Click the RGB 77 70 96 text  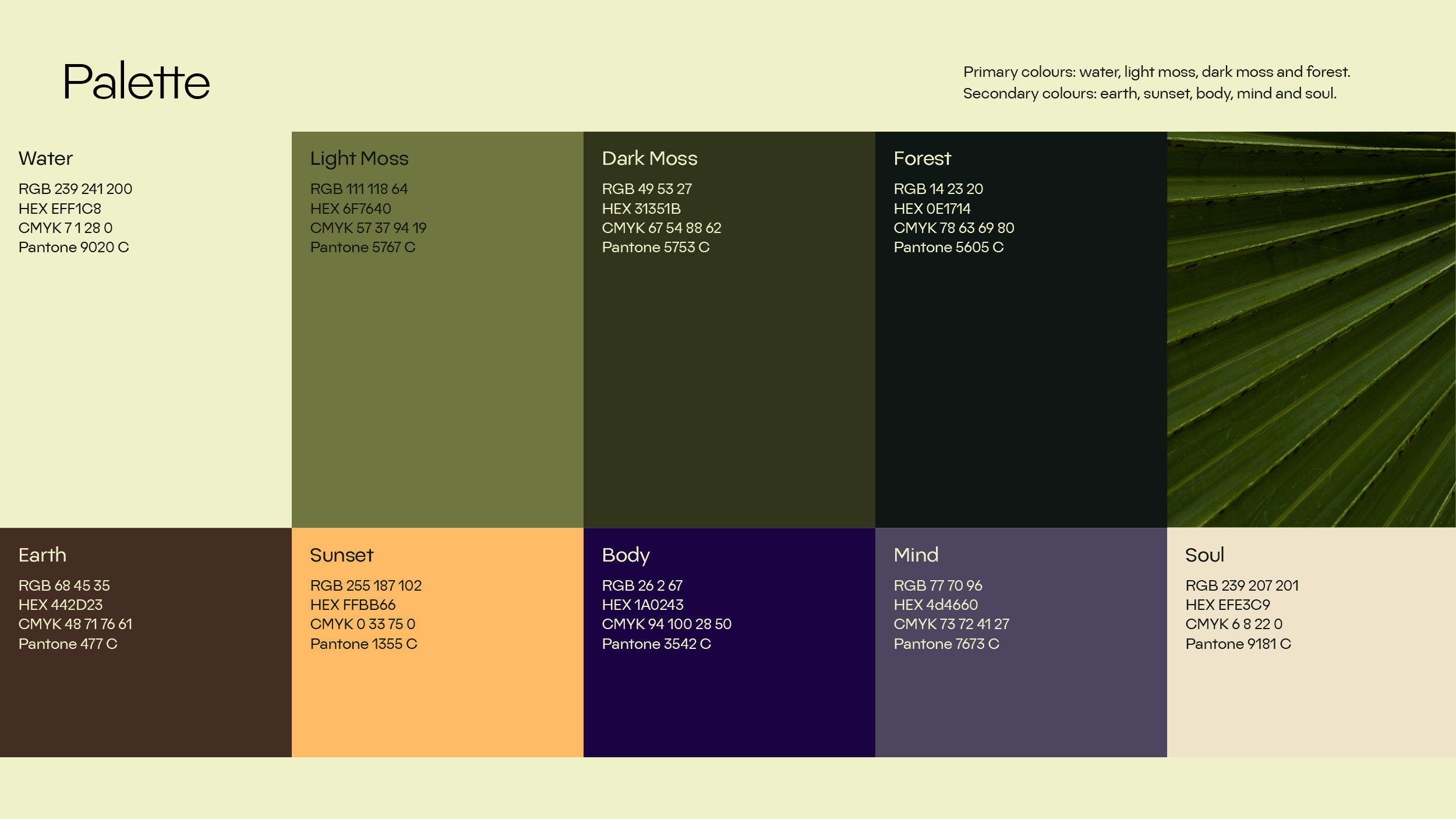click(938, 585)
